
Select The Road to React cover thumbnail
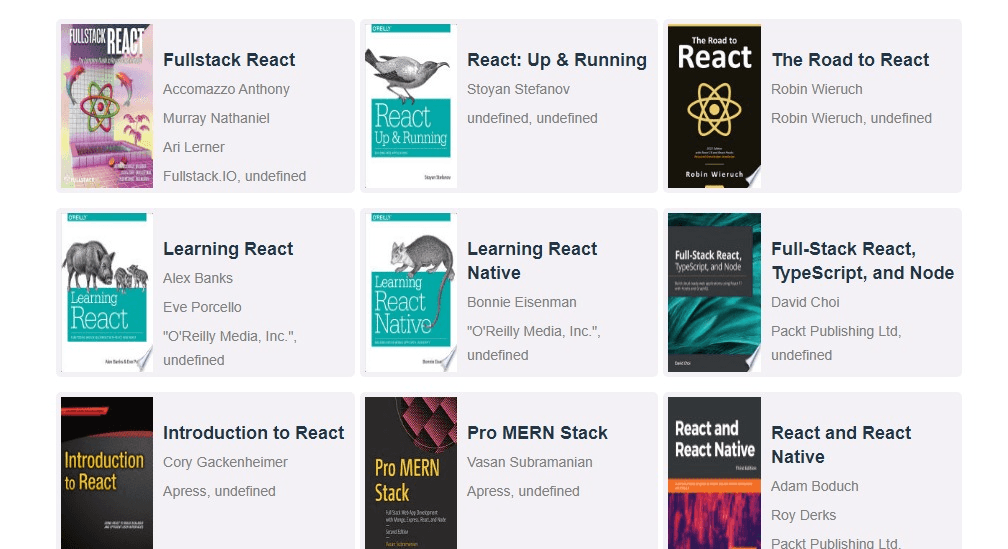tap(714, 106)
